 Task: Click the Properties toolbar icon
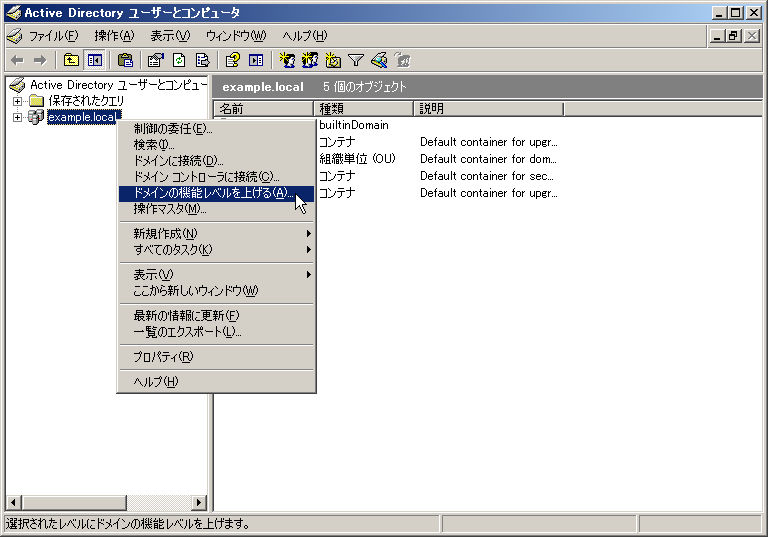click(x=156, y=60)
